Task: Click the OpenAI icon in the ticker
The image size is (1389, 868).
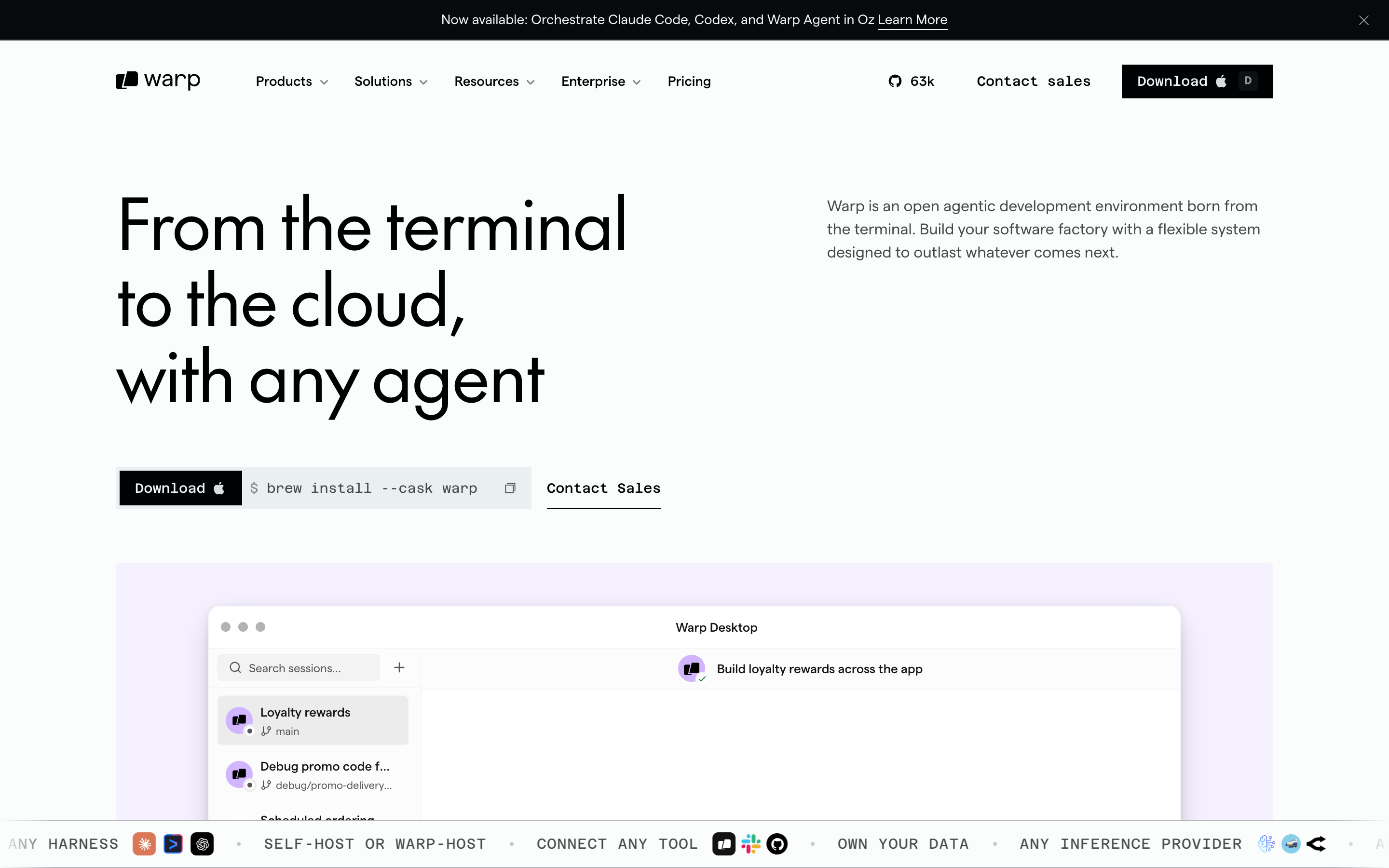Action: click(202, 844)
